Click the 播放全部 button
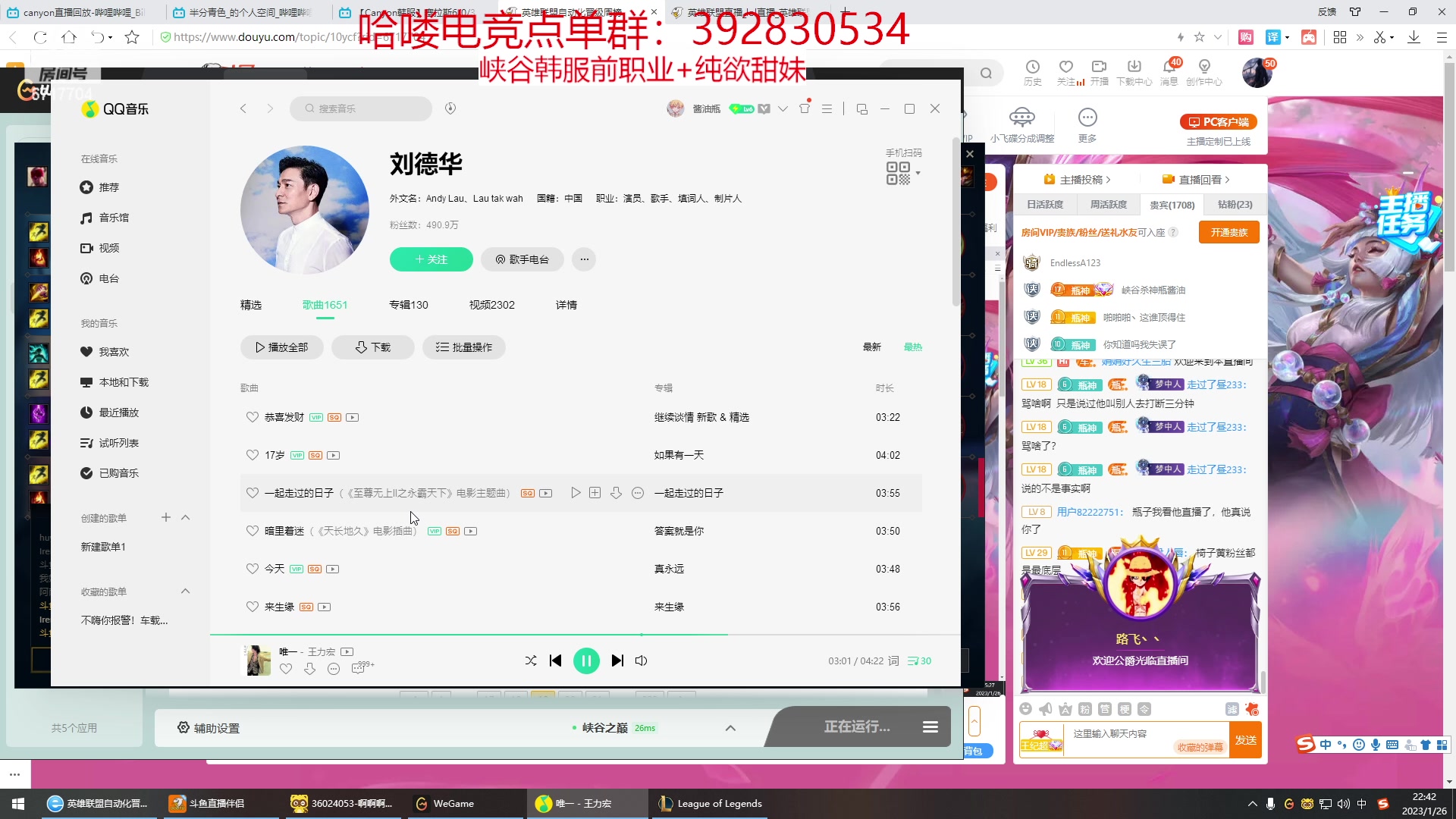The height and width of the screenshot is (819, 1456). coord(281,347)
